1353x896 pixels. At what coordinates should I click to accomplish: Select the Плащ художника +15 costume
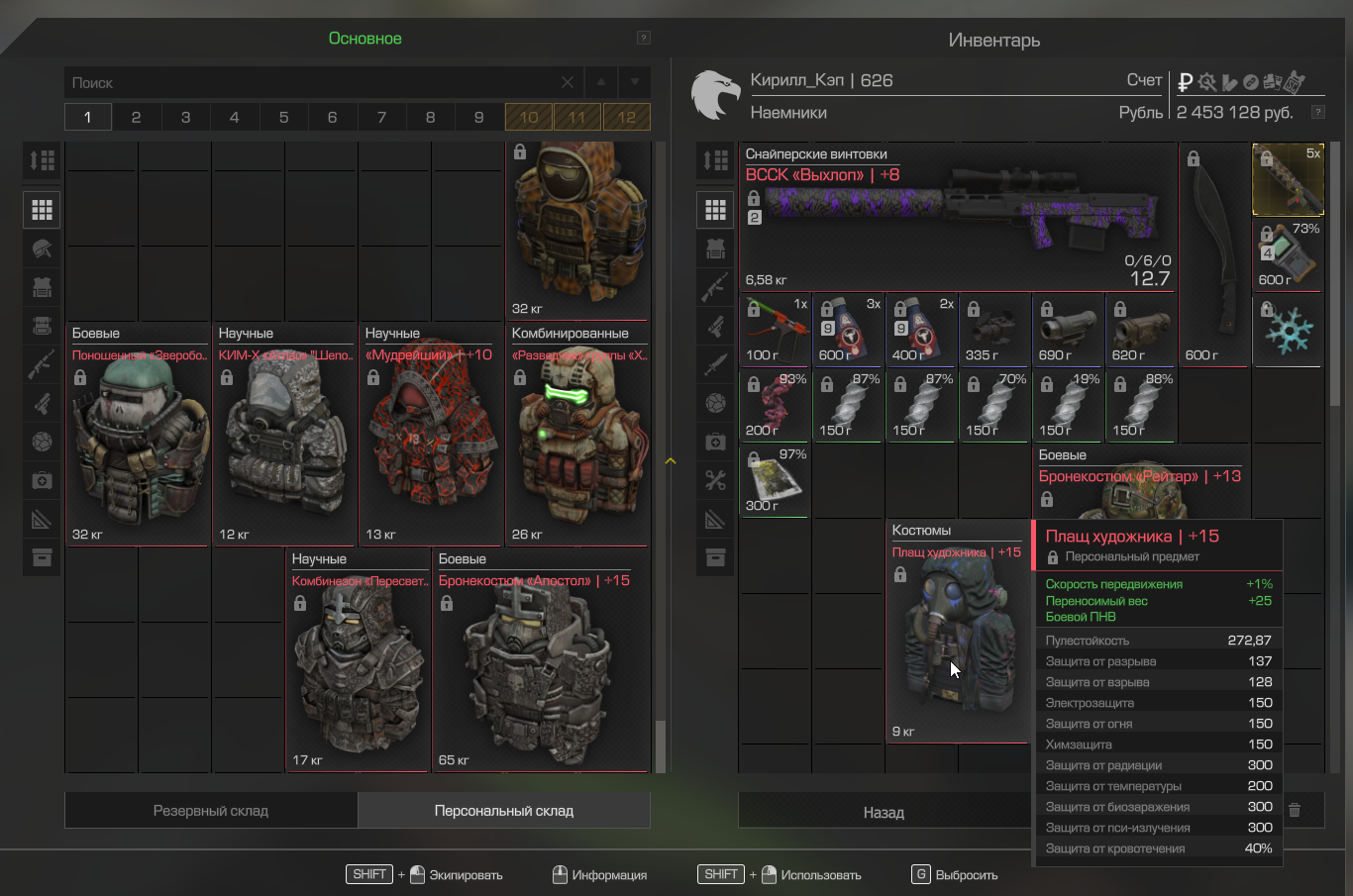[x=958, y=631]
